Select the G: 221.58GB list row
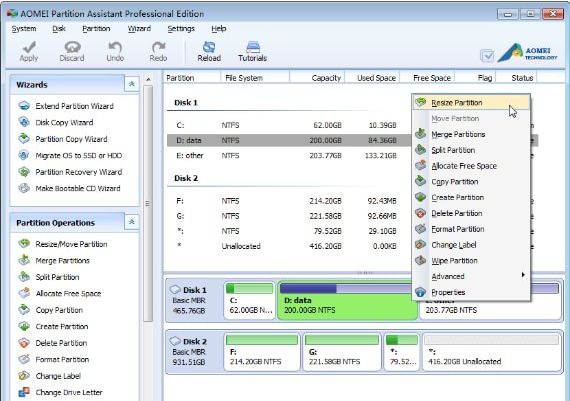This screenshot has height=401, width=570. tap(289, 216)
